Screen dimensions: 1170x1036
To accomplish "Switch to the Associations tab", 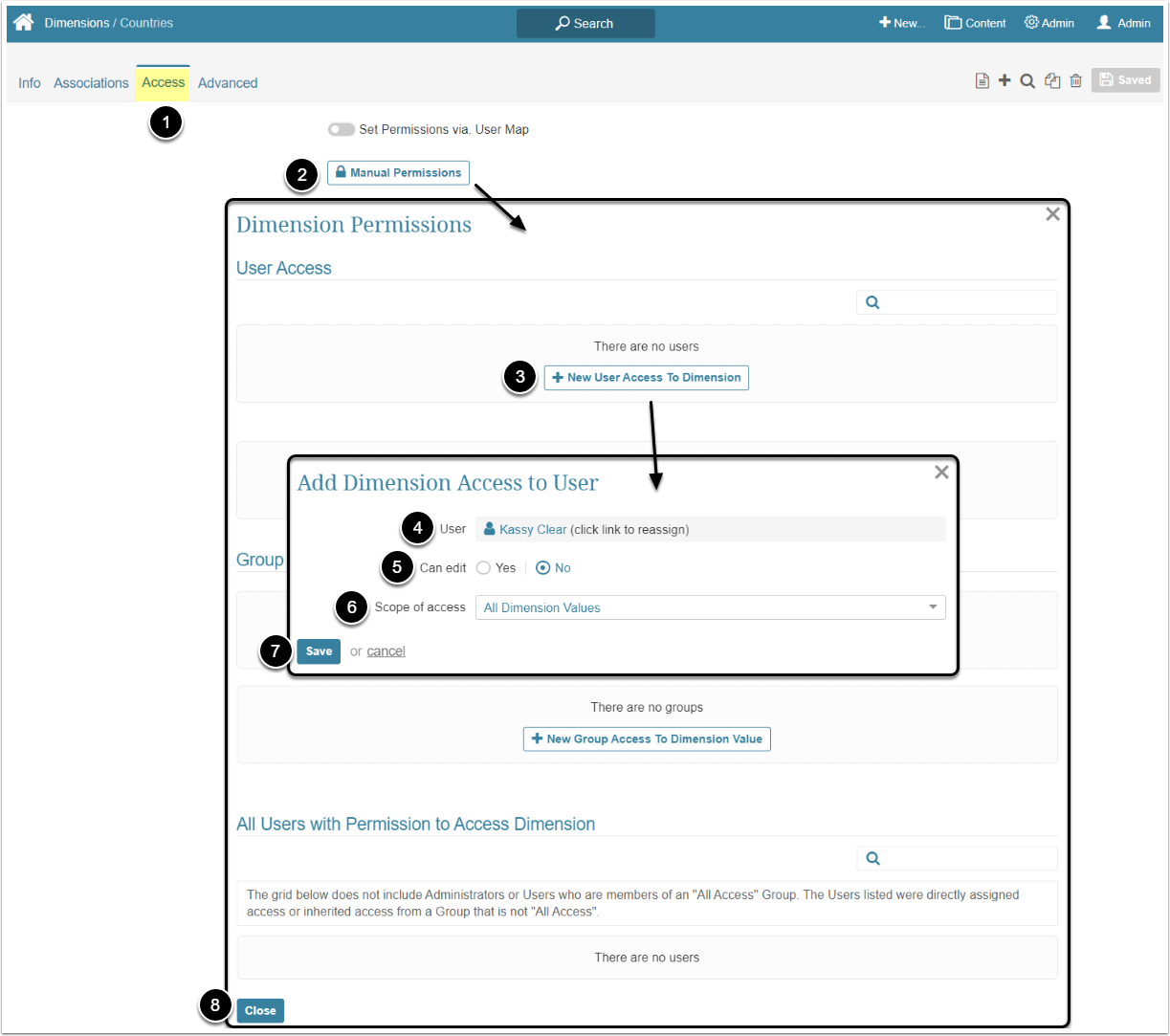I will [91, 83].
